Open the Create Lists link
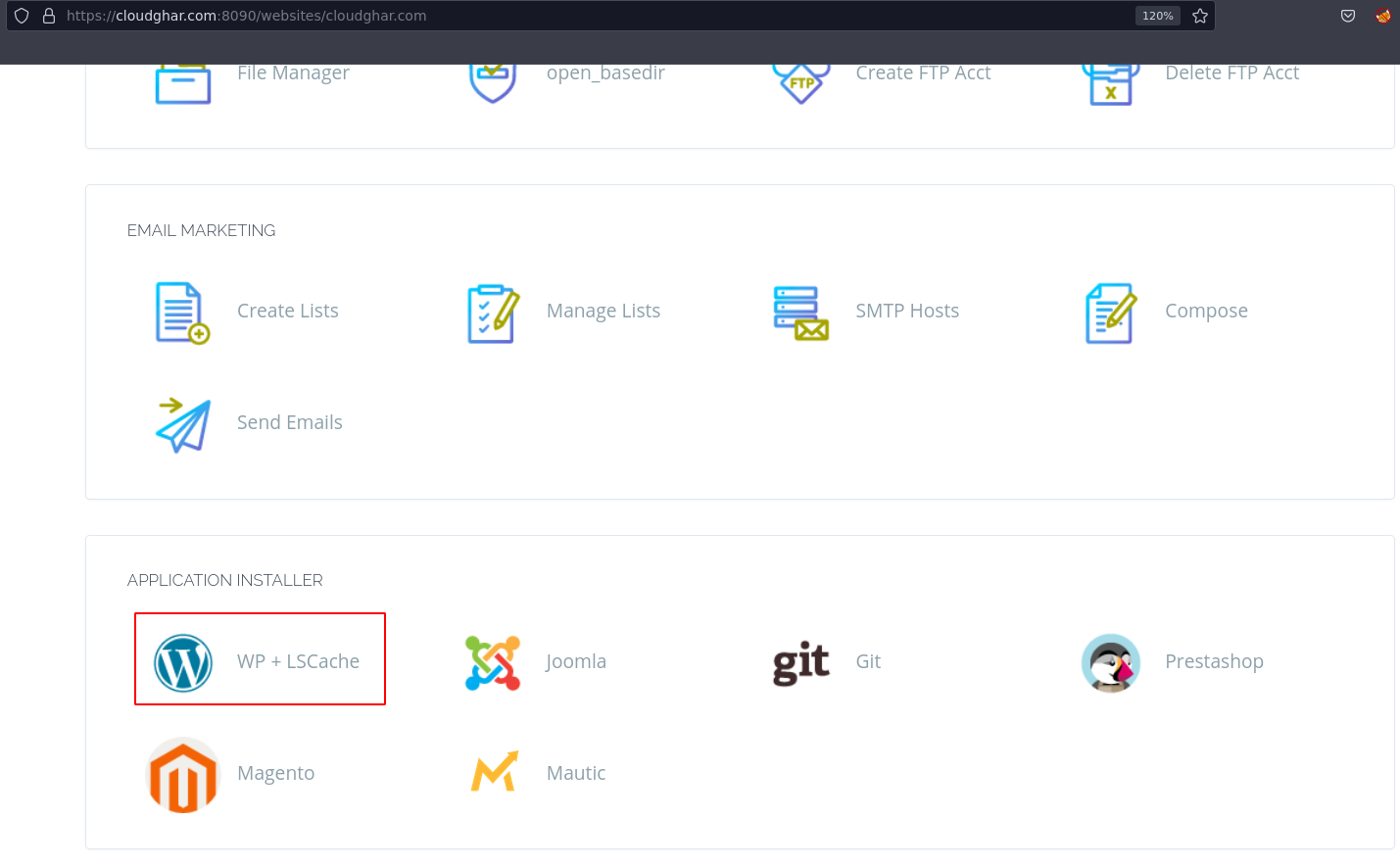 [288, 311]
